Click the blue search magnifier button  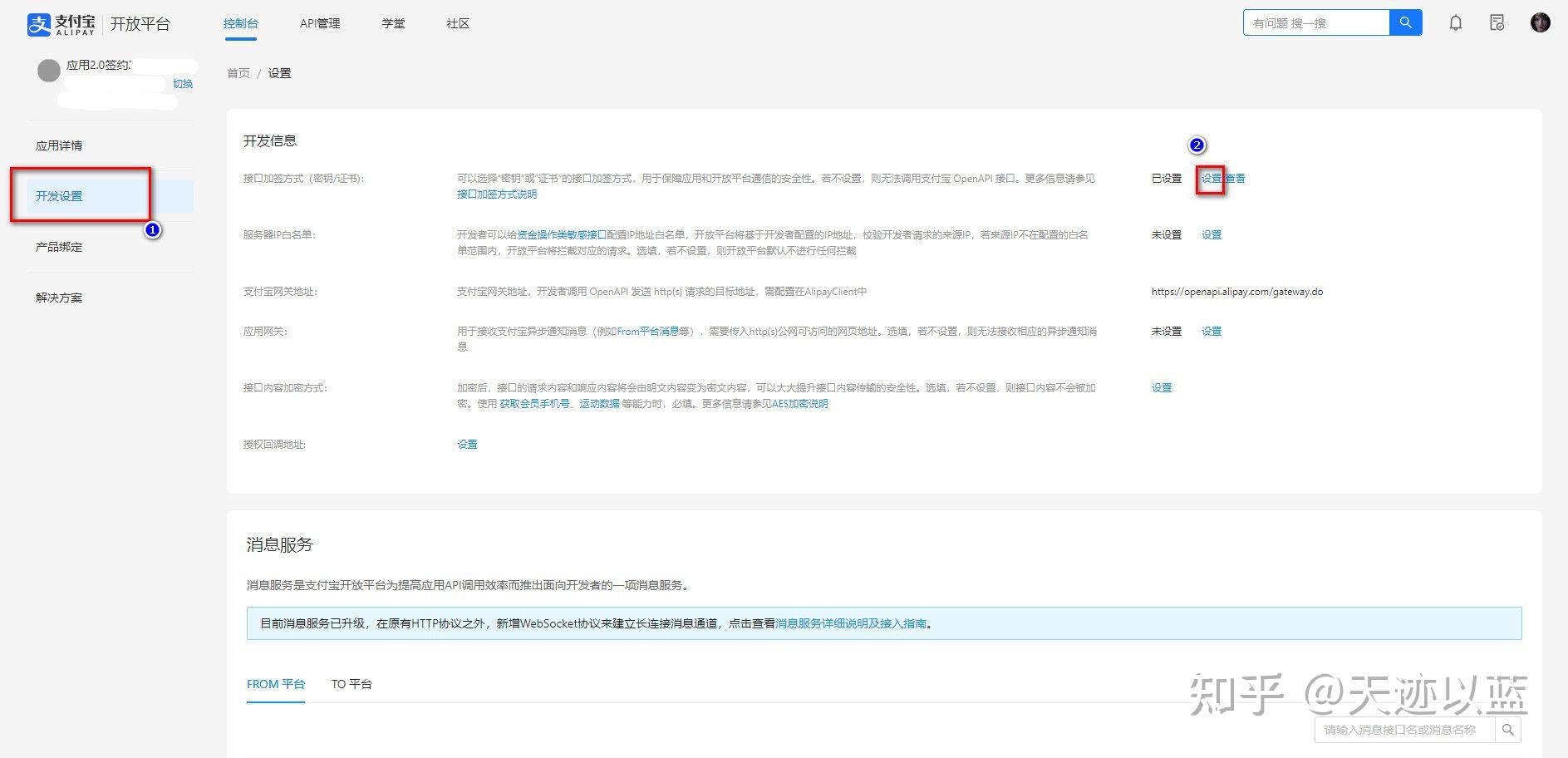[x=1405, y=22]
